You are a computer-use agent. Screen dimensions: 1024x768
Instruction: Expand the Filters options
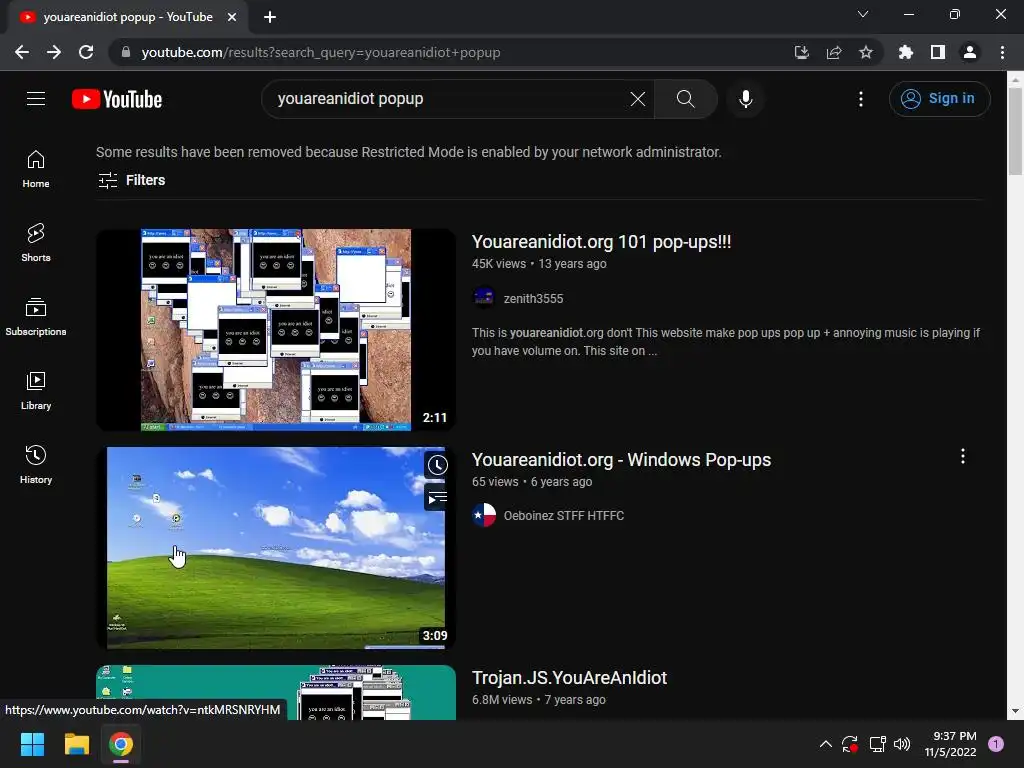pyautogui.click(x=131, y=180)
